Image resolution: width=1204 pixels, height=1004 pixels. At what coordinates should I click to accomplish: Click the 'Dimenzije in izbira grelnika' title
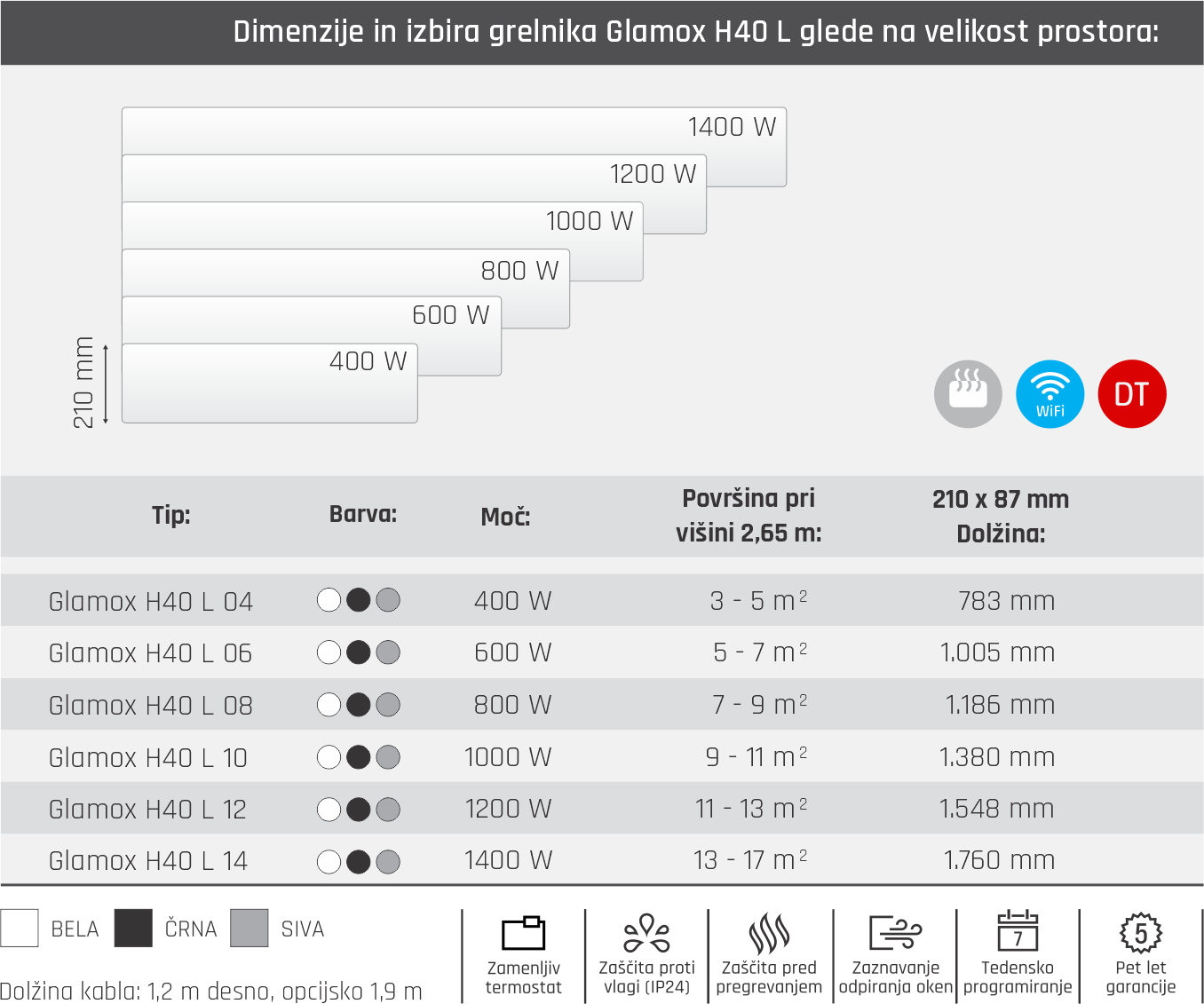[x=696, y=32]
